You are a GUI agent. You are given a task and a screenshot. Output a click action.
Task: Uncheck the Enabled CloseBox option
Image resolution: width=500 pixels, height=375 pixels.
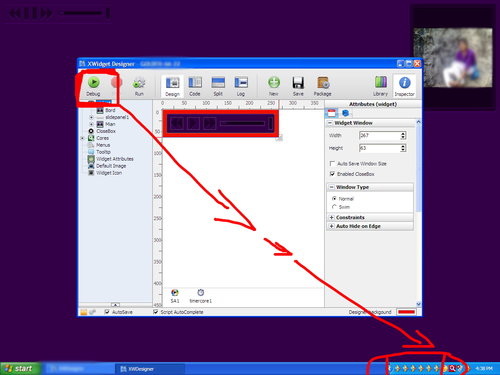coord(332,174)
